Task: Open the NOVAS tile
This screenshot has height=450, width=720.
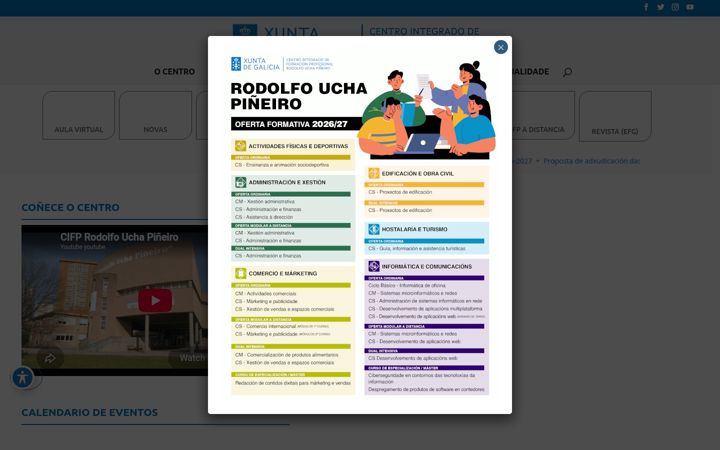Action: [155, 115]
